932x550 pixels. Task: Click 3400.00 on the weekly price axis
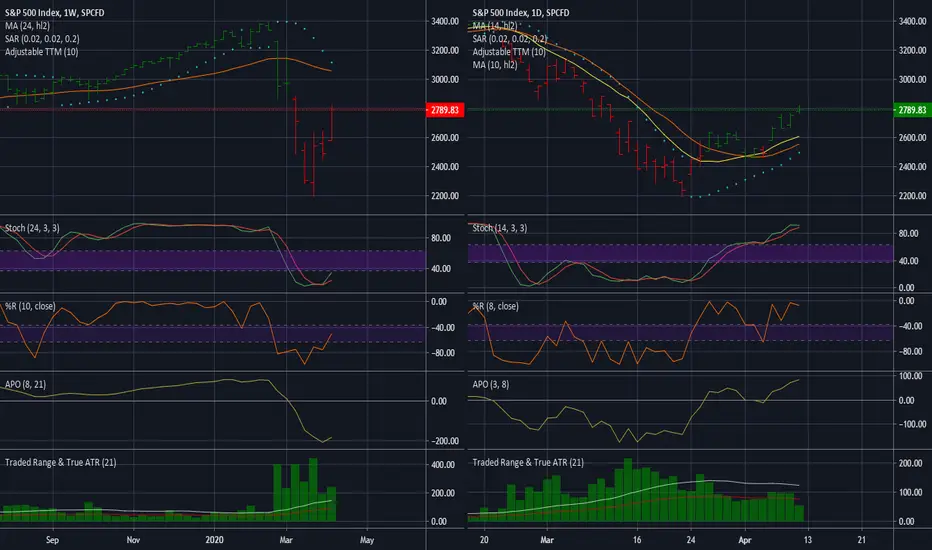[x=445, y=21]
